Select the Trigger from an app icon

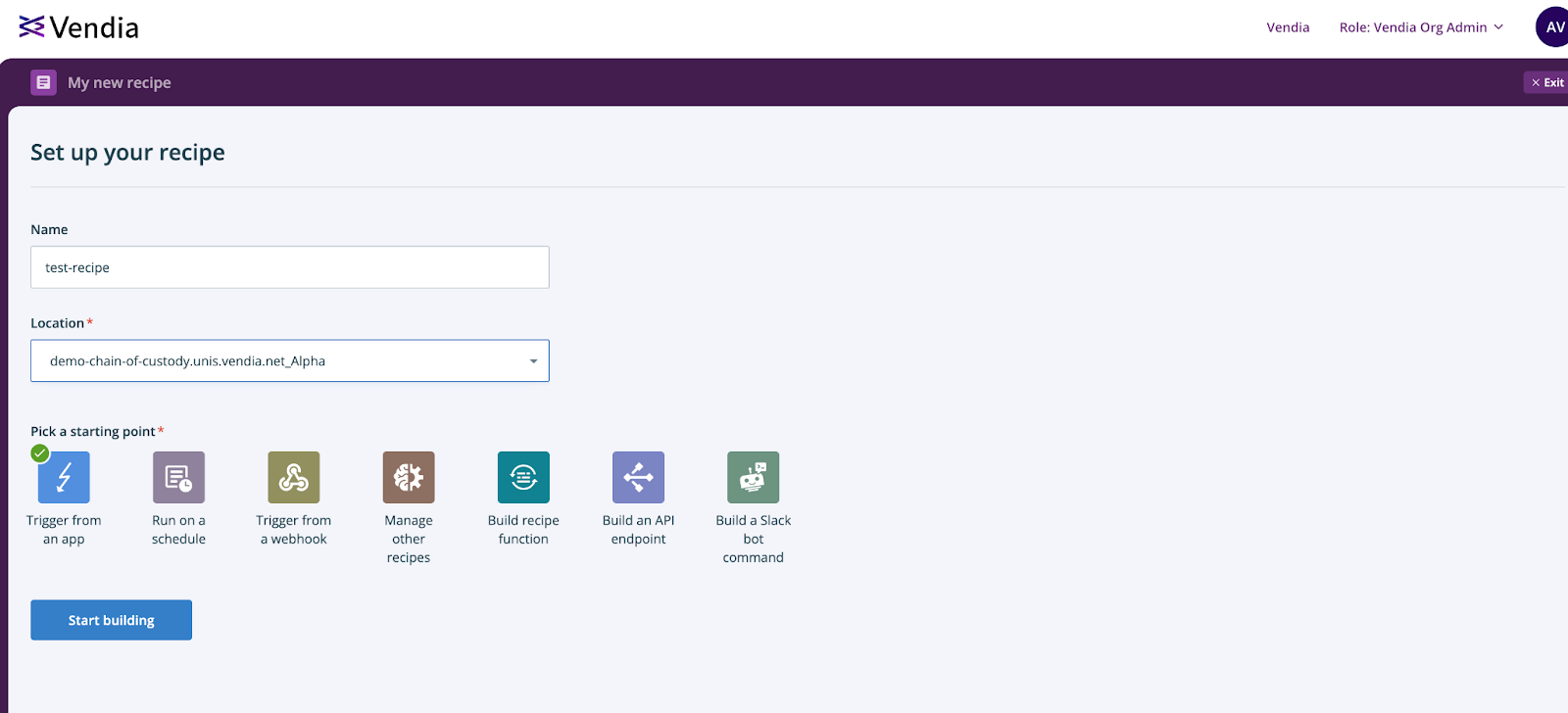(64, 477)
